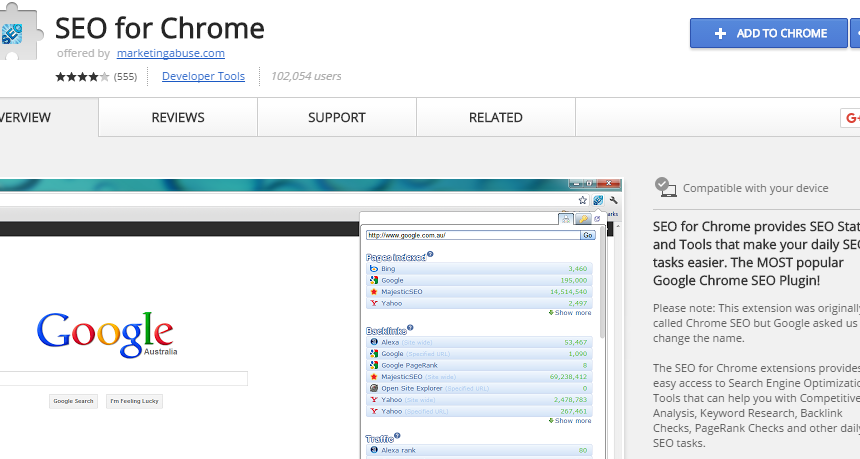Switch to the REVIEWS tab
The width and height of the screenshot is (860, 459).
tap(178, 117)
